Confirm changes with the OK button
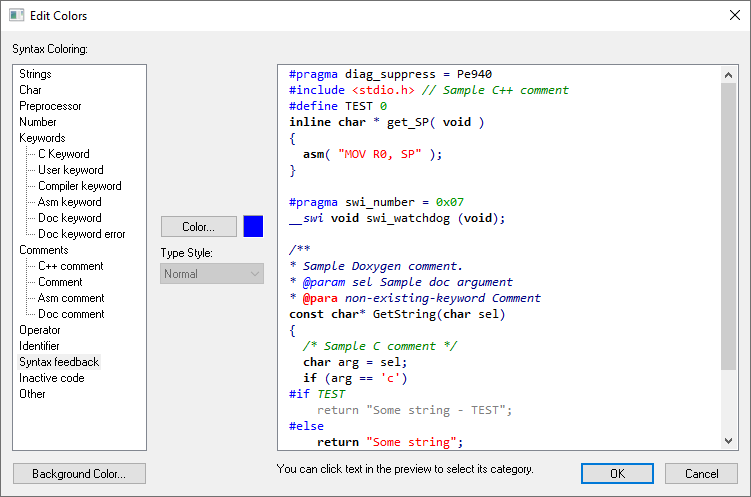This screenshot has height=497, width=751. [x=617, y=474]
